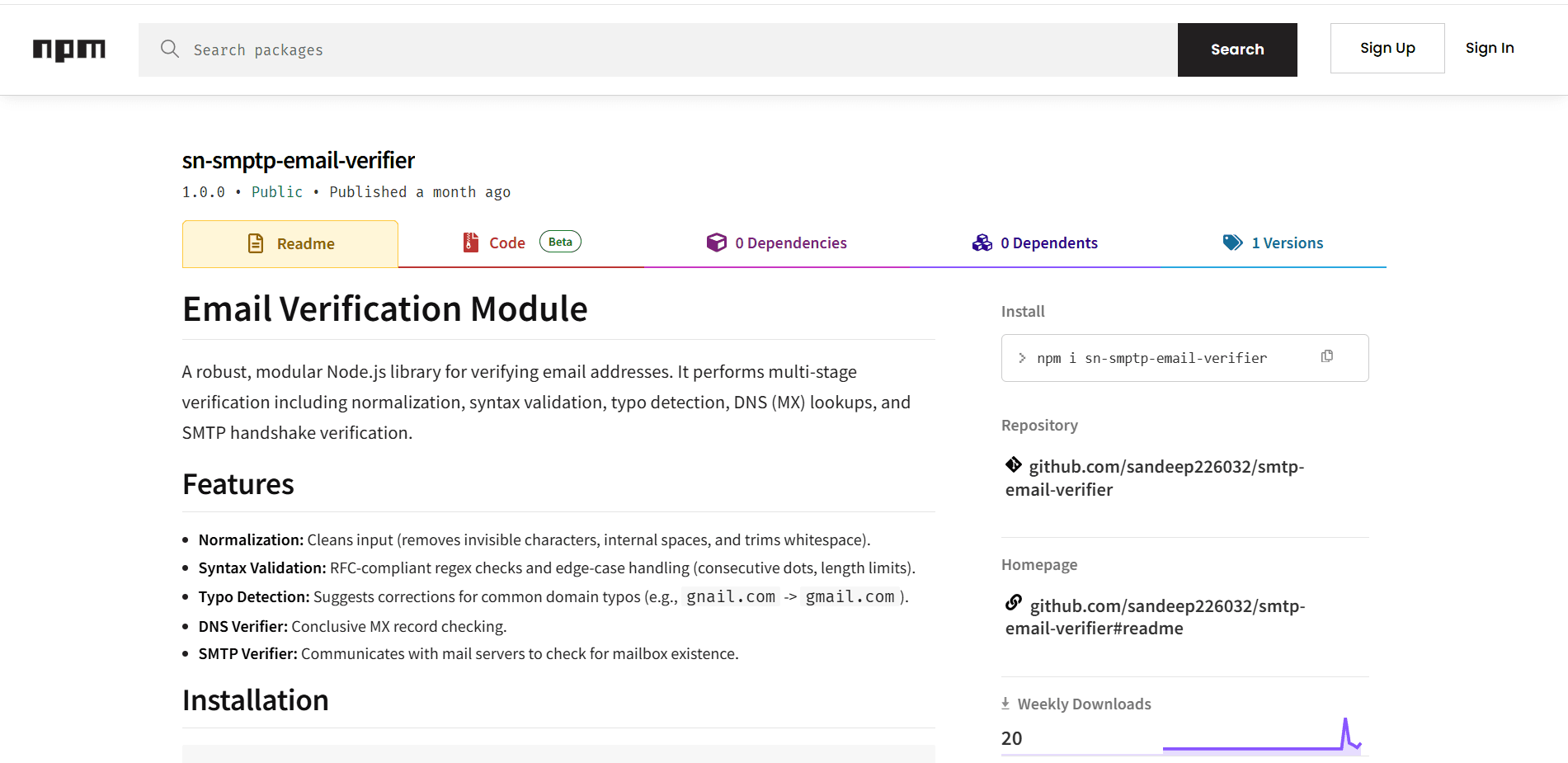Click the Code zip-file icon

[x=471, y=243]
